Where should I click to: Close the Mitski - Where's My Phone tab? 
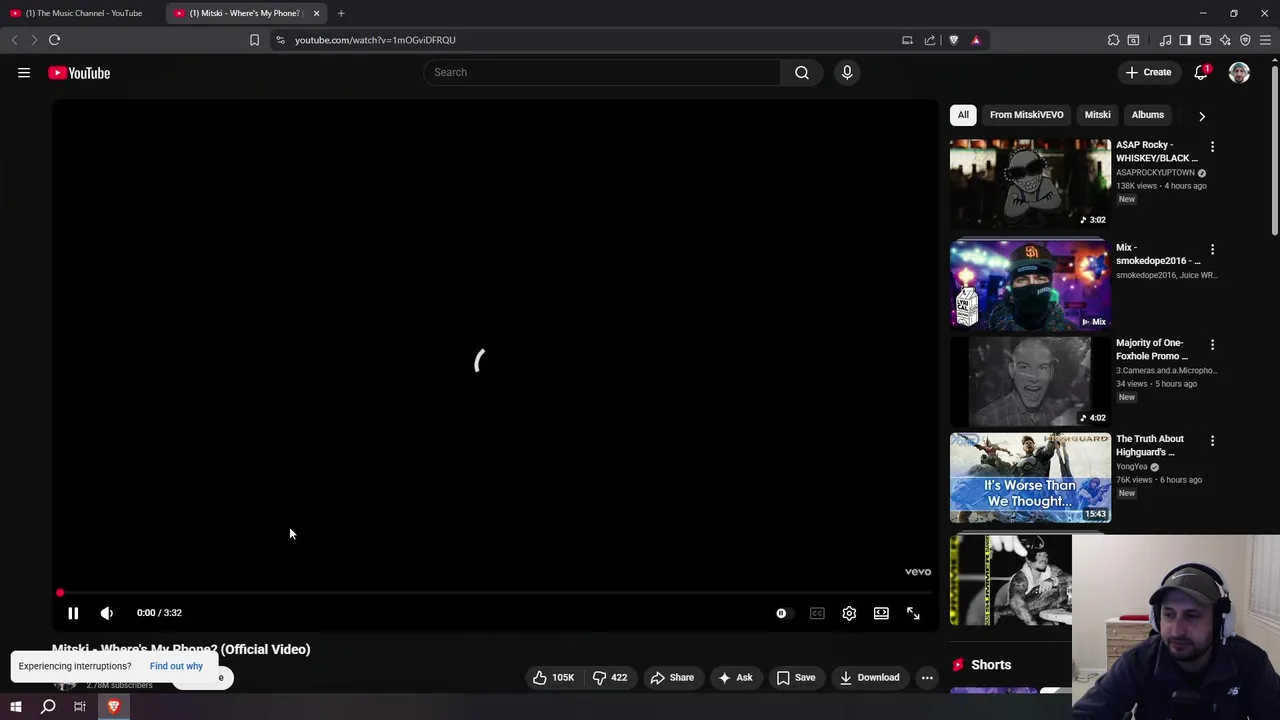point(316,13)
